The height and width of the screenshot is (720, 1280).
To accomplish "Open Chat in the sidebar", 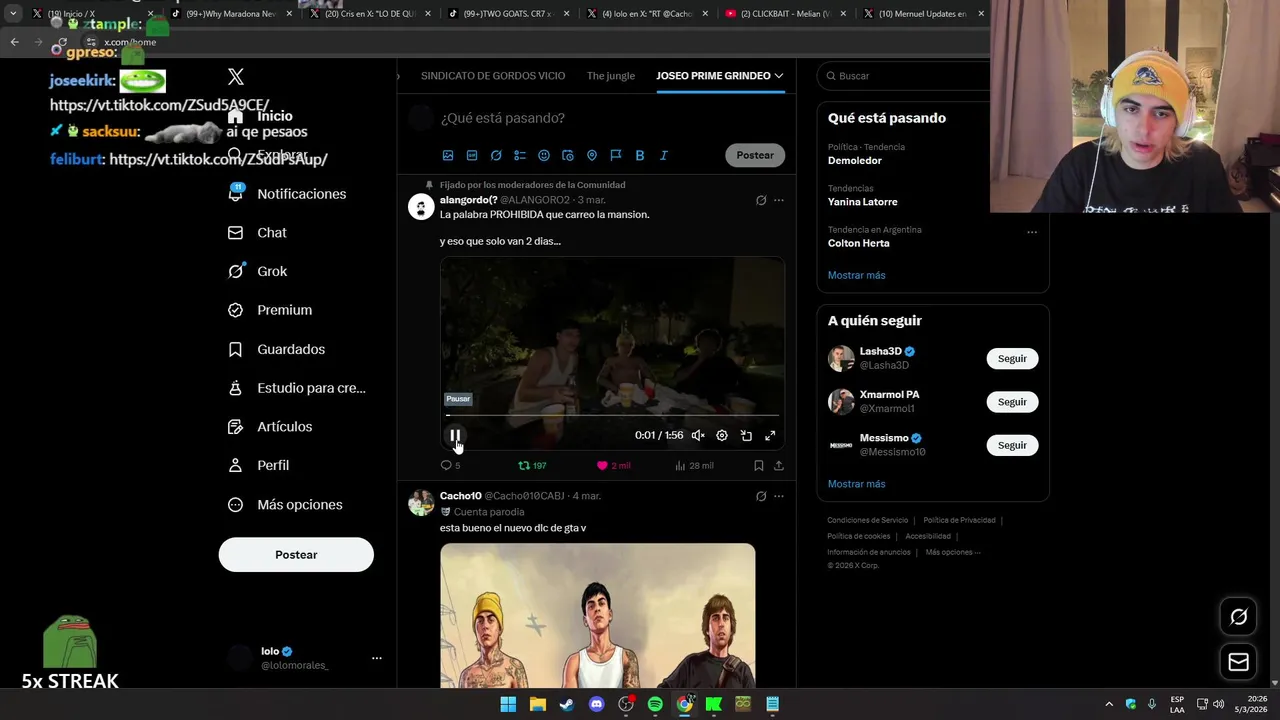I will click(x=257, y=233).
